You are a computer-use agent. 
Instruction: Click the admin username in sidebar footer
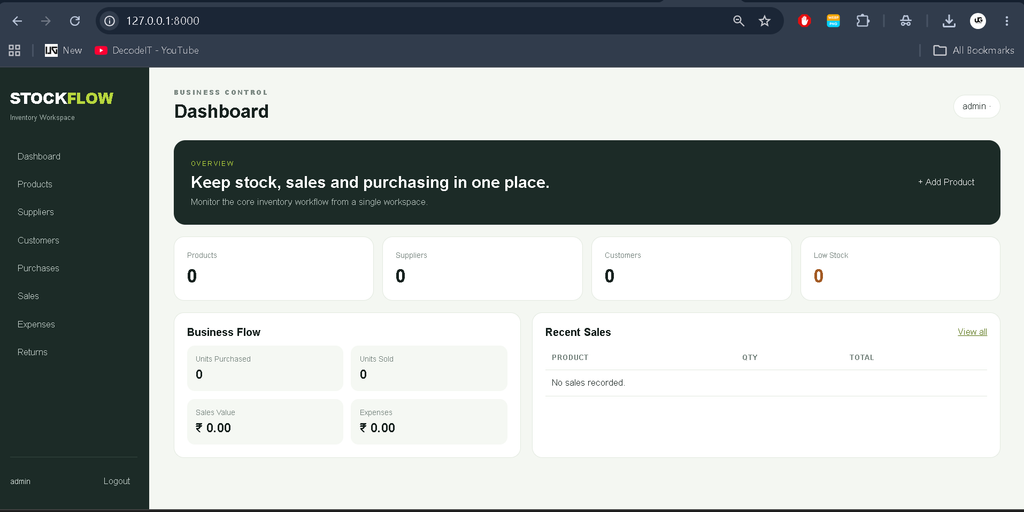(20, 481)
